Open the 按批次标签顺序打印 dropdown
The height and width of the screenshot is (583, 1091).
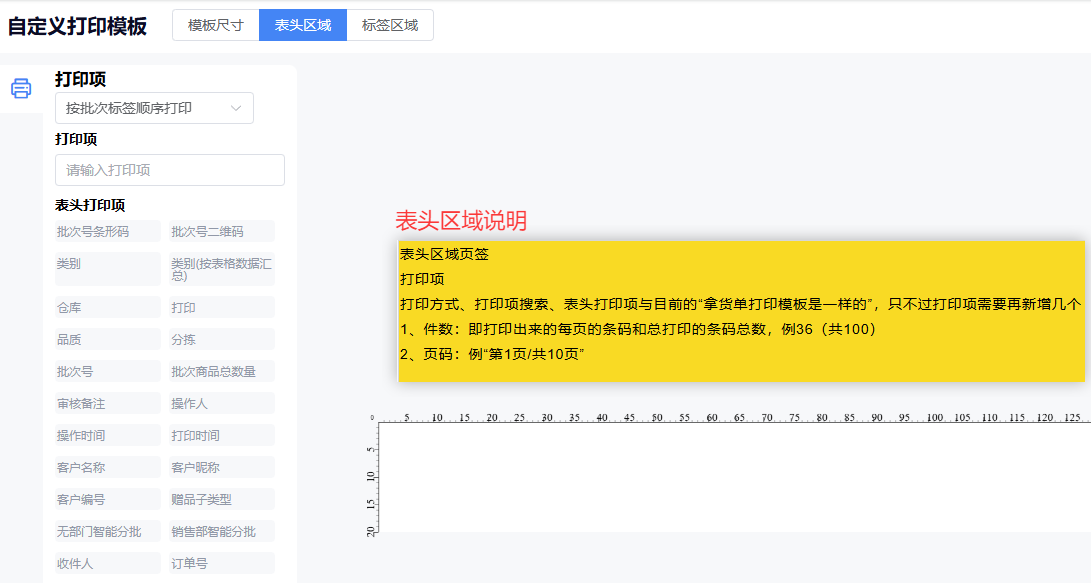coord(154,108)
